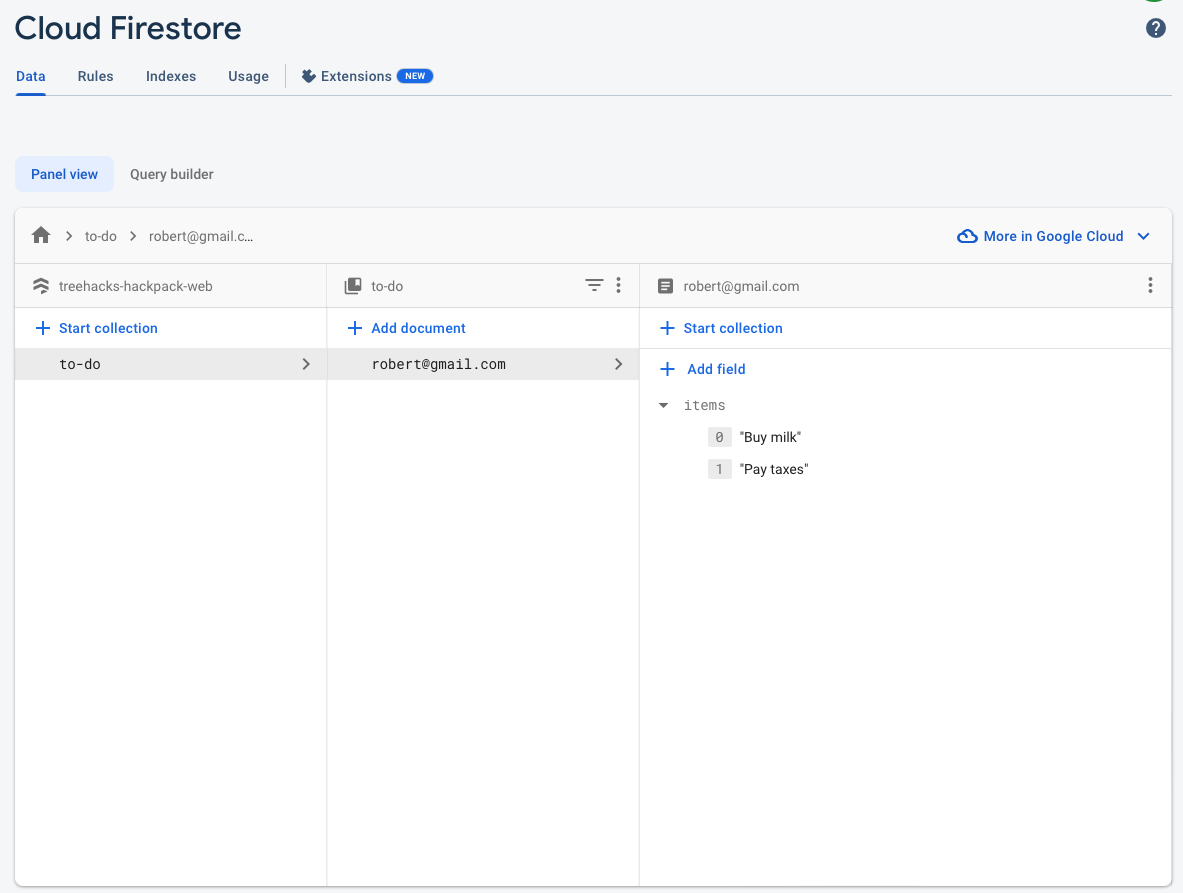This screenshot has height=893, width=1183.
Task: Switch to Query builder
Action: [171, 174]
